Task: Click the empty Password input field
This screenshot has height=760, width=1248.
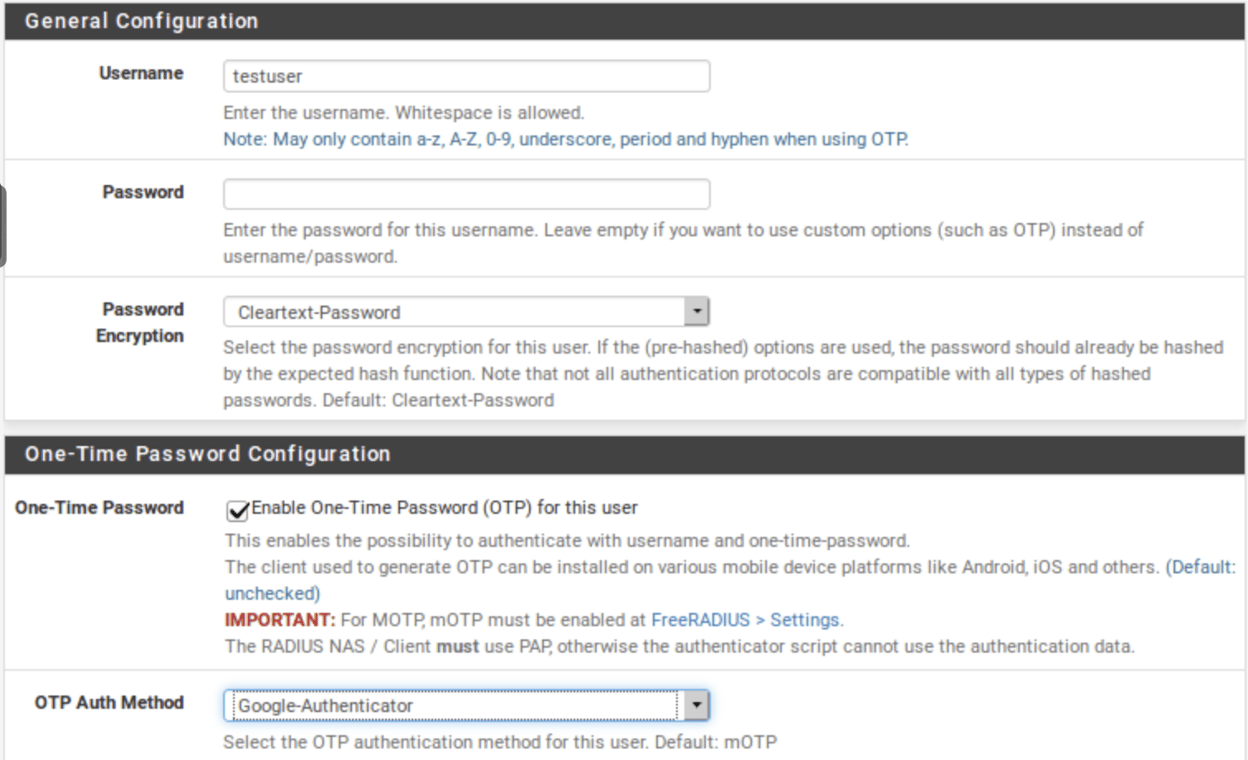Action: tap(466, 194)
